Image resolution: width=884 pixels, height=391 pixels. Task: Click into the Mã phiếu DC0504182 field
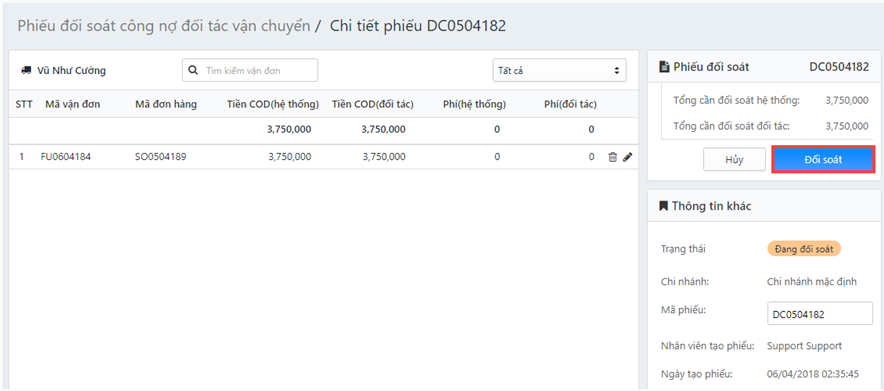click(x=820, y=314)
